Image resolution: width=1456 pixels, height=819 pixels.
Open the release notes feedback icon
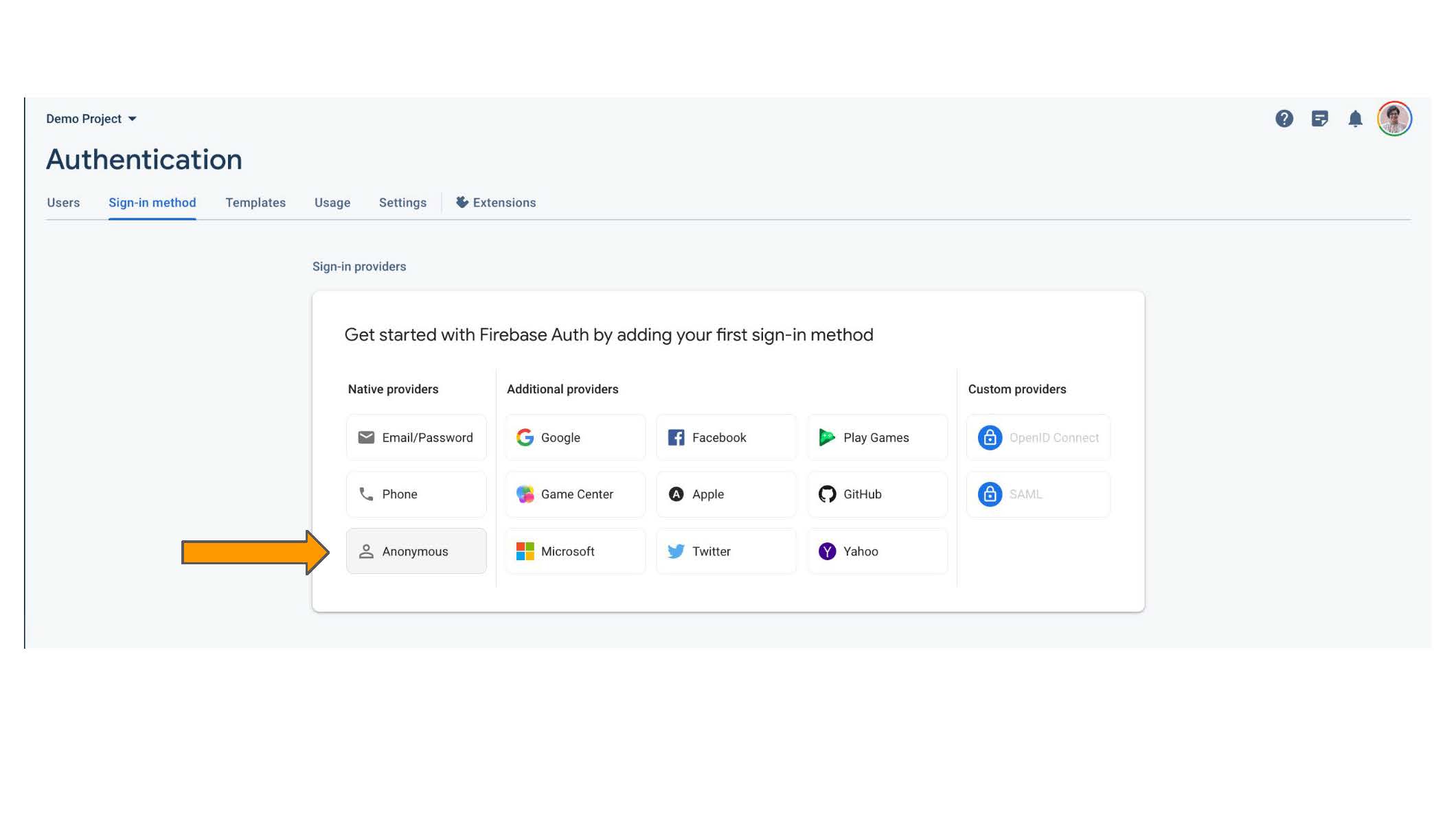[x=1319, y=119]
